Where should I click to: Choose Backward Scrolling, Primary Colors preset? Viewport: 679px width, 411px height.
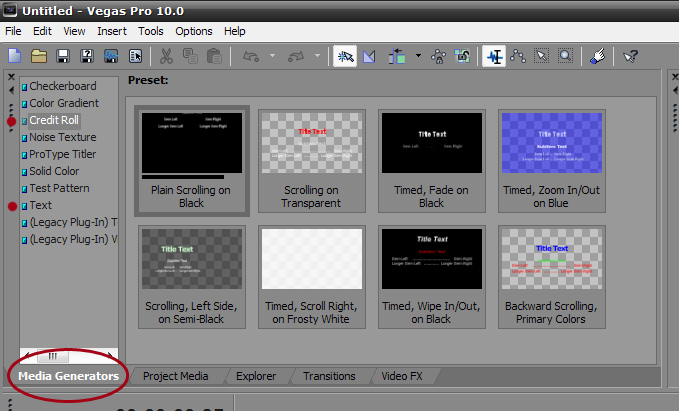pos(552,277)
